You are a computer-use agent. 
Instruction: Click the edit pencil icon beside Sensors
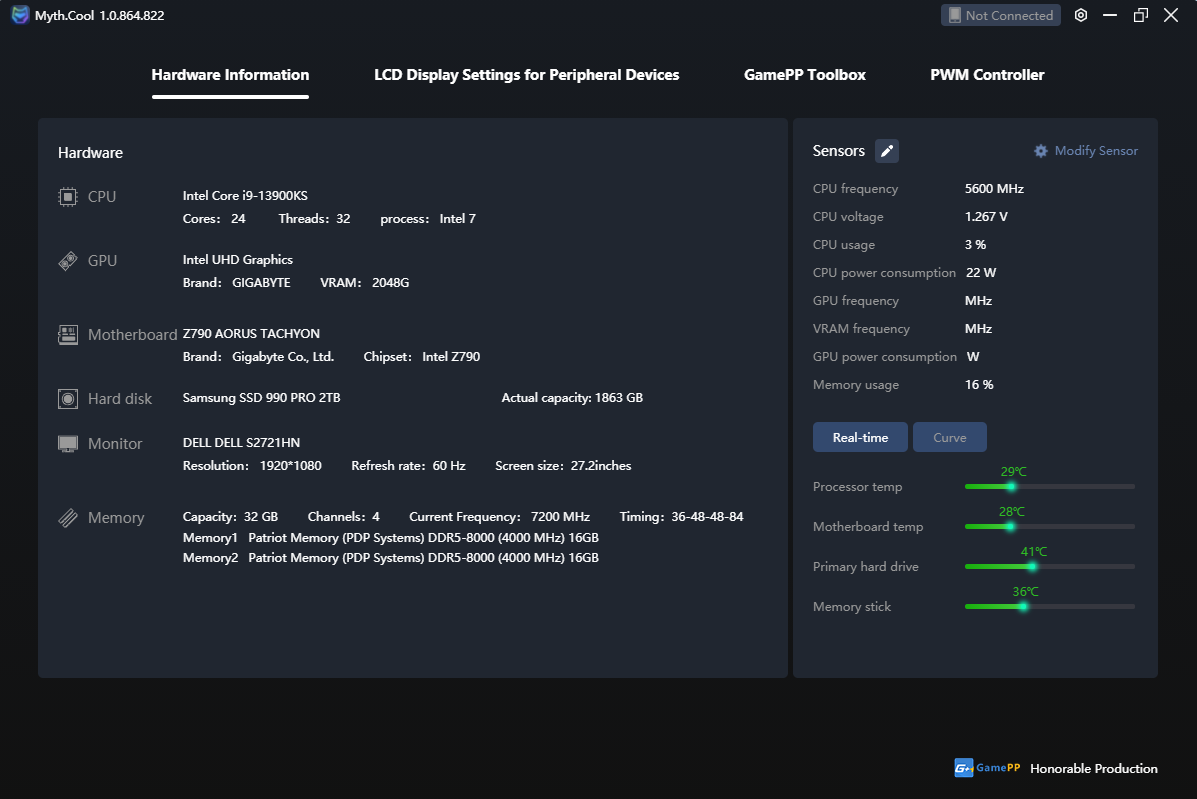pos(886,151)
